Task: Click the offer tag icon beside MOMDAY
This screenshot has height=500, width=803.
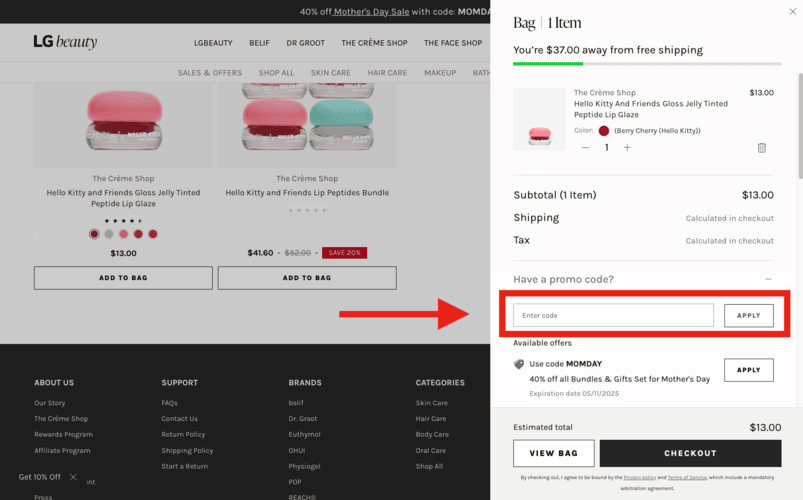Action: coord(519,364)
